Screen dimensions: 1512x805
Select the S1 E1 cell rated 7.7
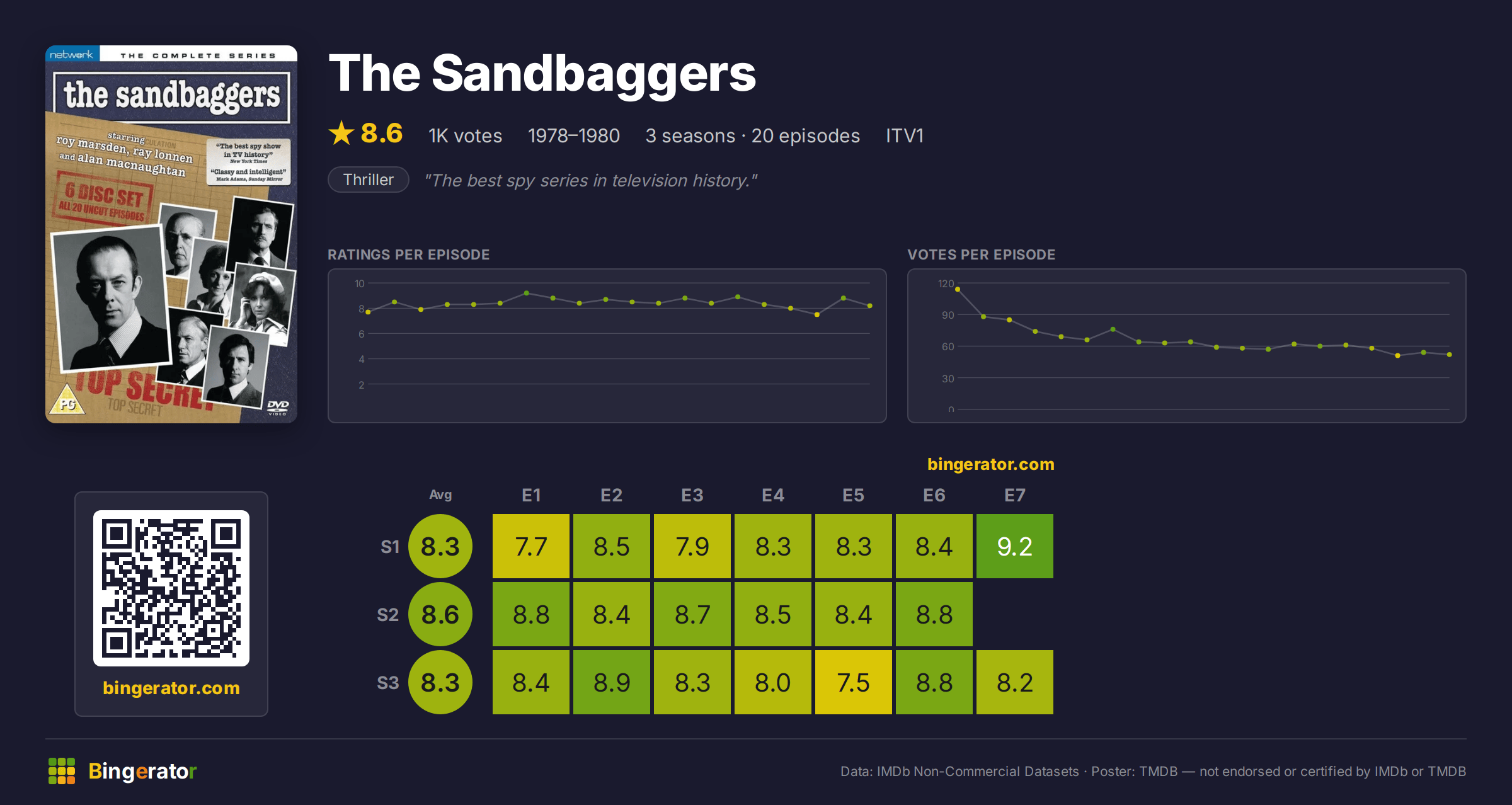click(x=531, y=546)
